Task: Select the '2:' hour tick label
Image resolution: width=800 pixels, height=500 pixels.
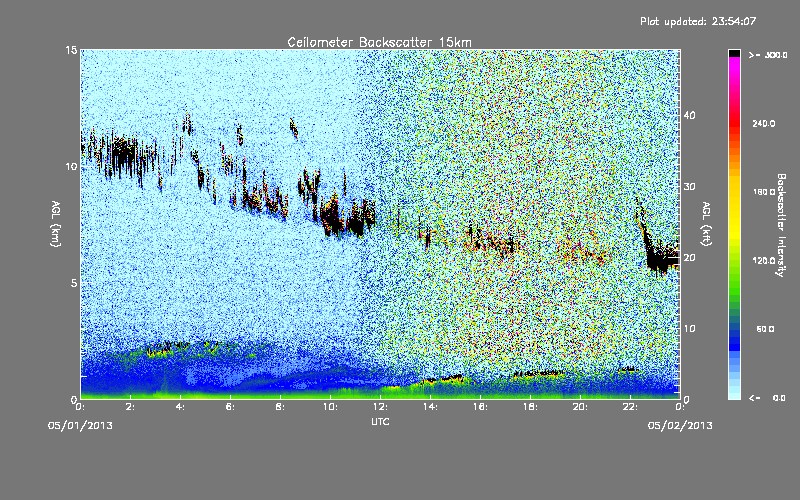Action: (x=131, y=407)
